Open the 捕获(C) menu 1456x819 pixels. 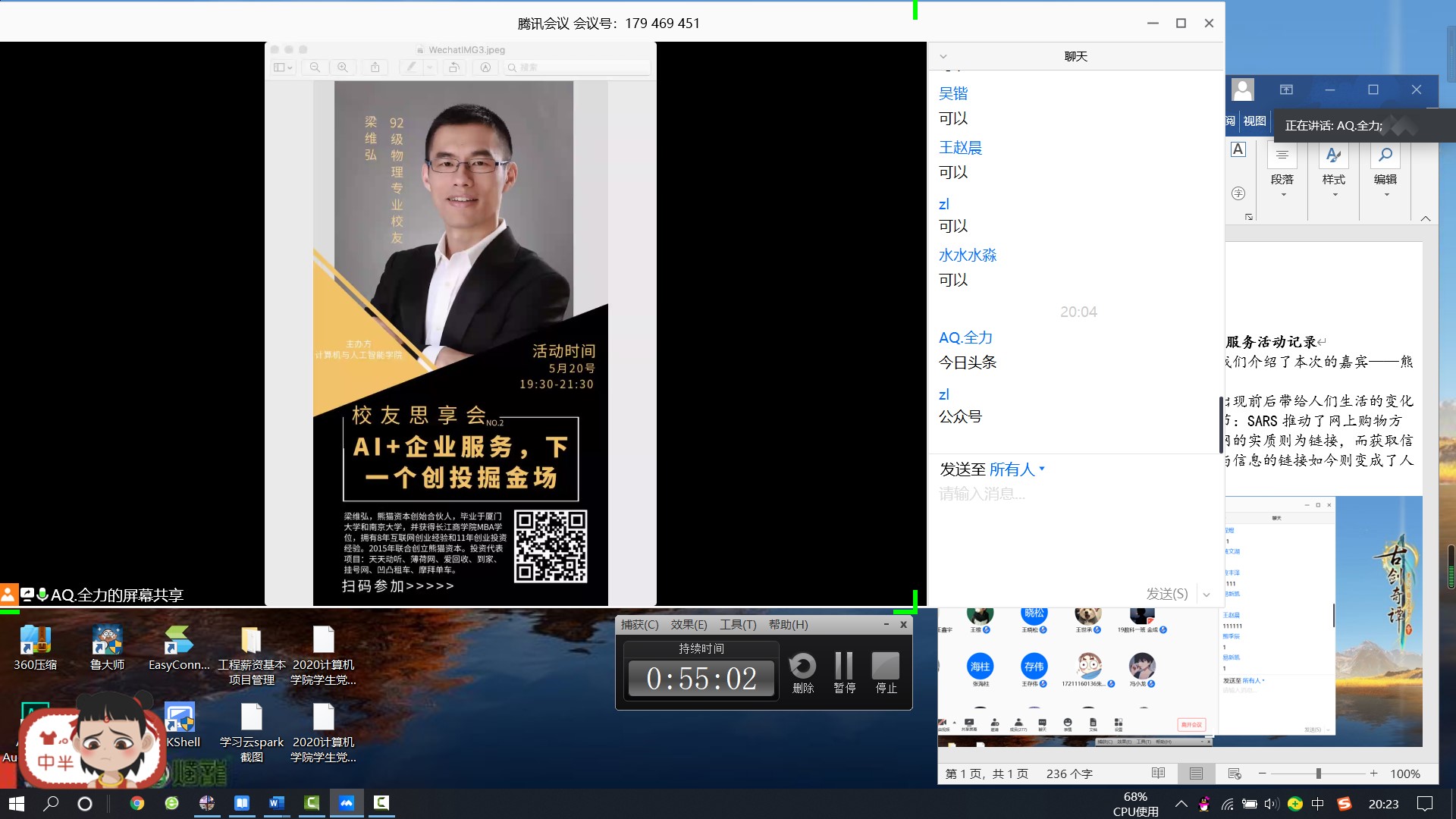coord(639,624)
